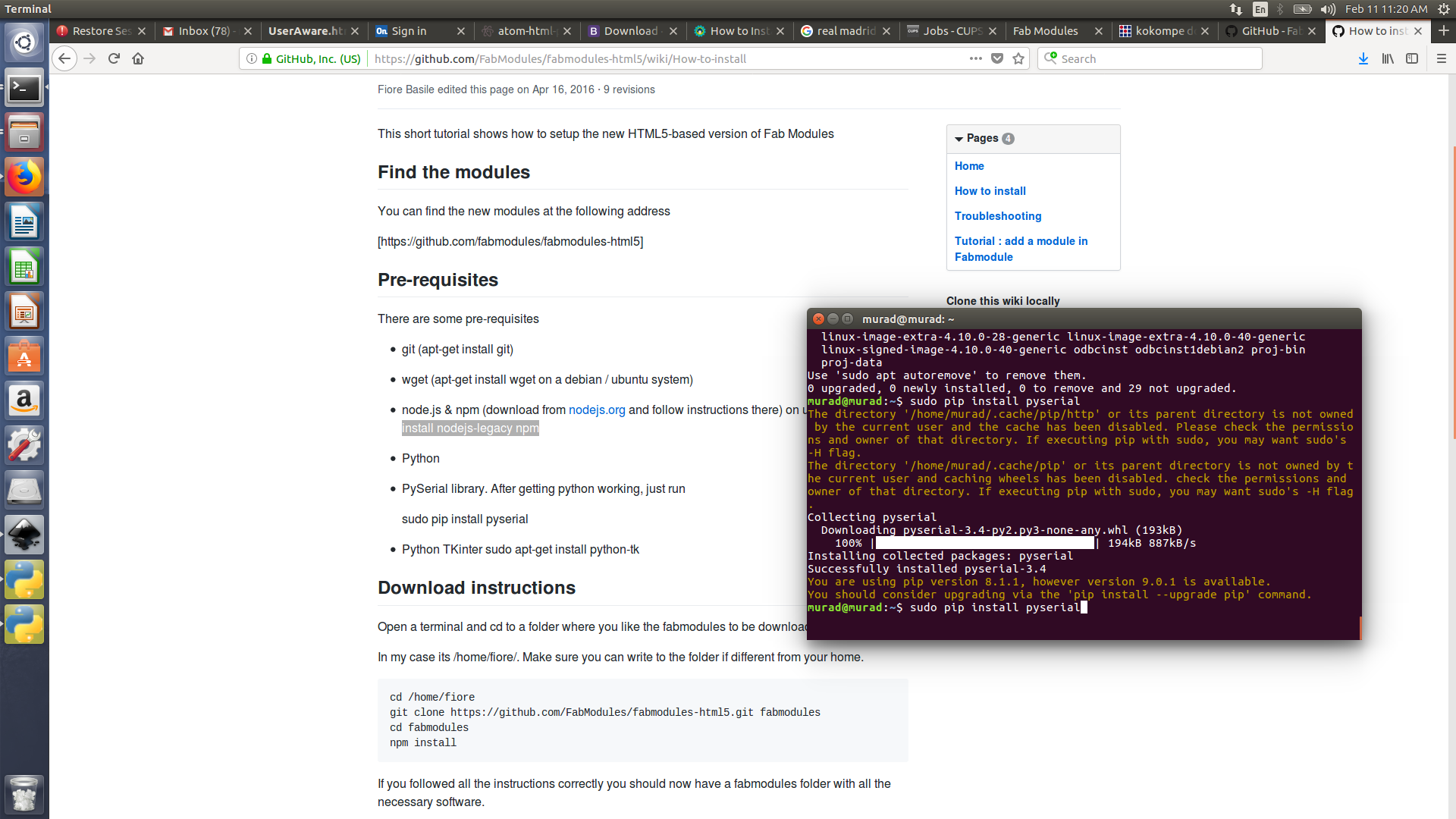Open the Firefox downloads panel

click(1363, 58)
